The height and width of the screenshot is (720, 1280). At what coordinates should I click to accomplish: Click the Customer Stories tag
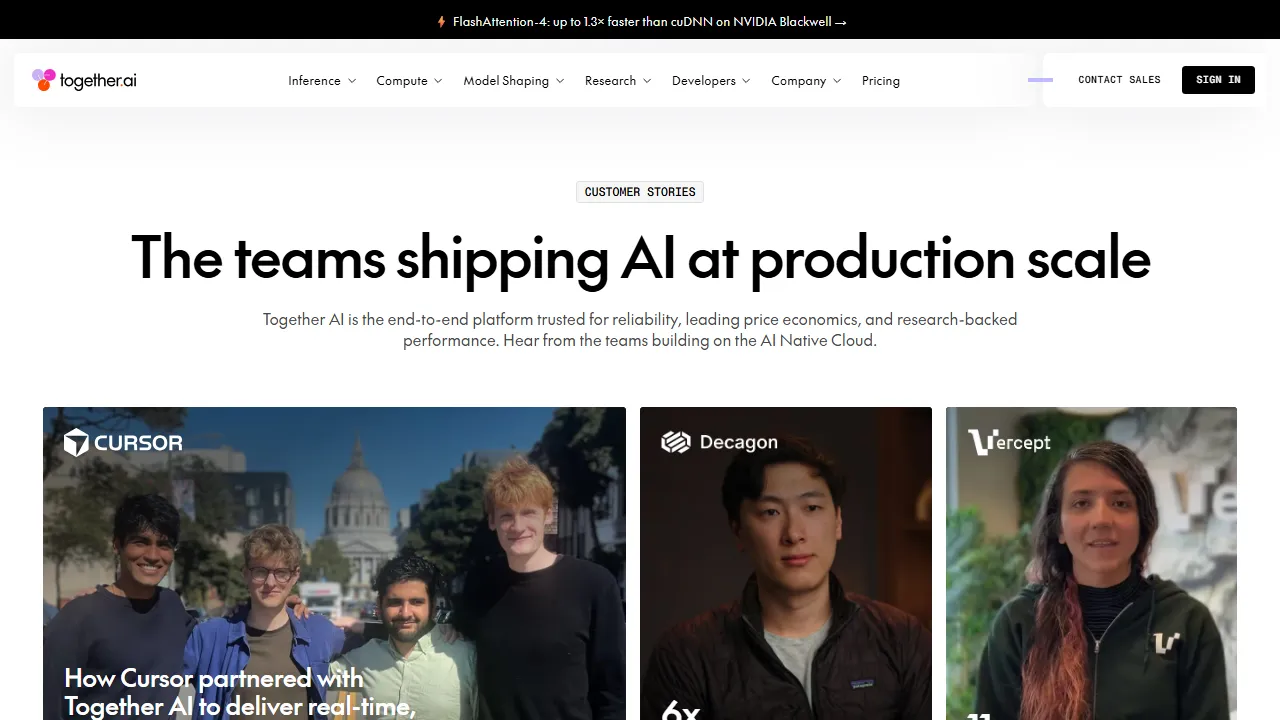(x=640, y=192)
